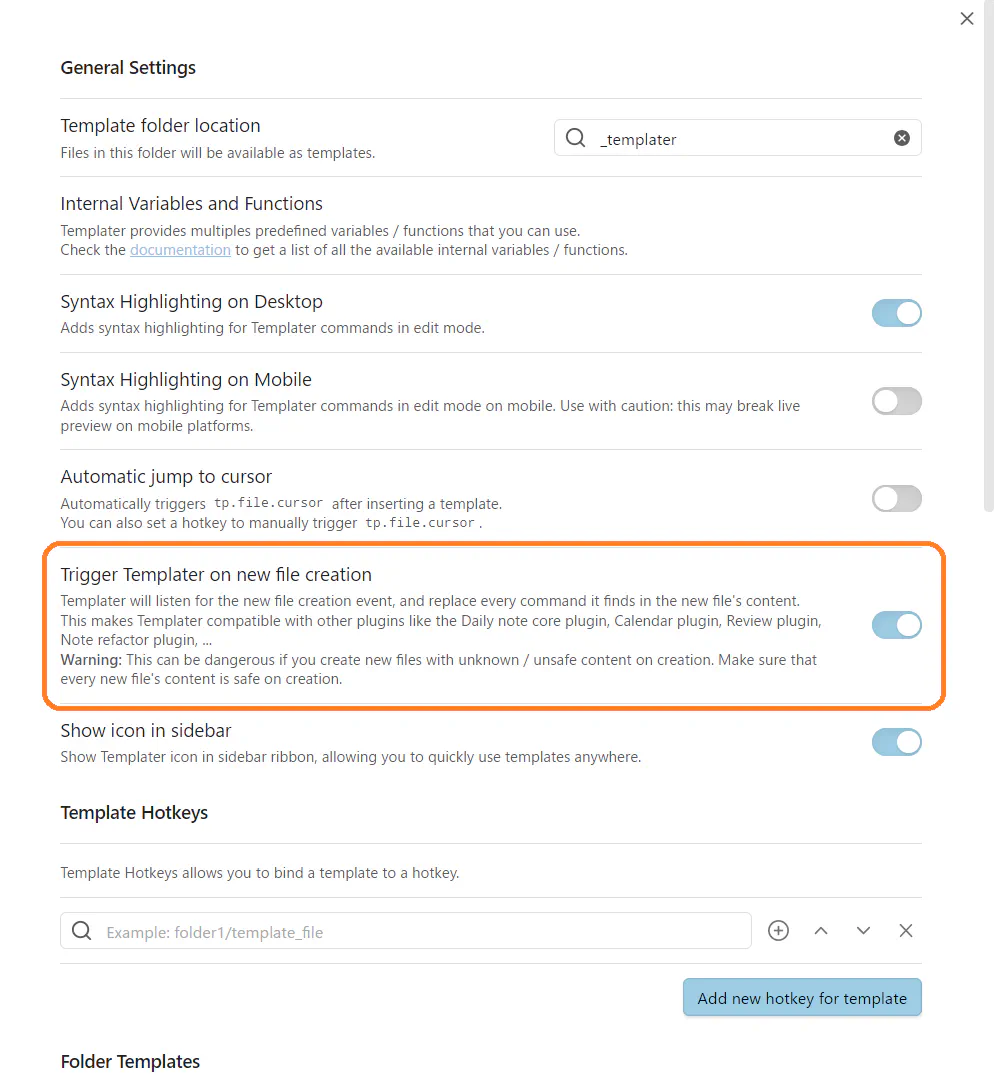
Task: Open the documentation link
Action: tap(180, 250)
